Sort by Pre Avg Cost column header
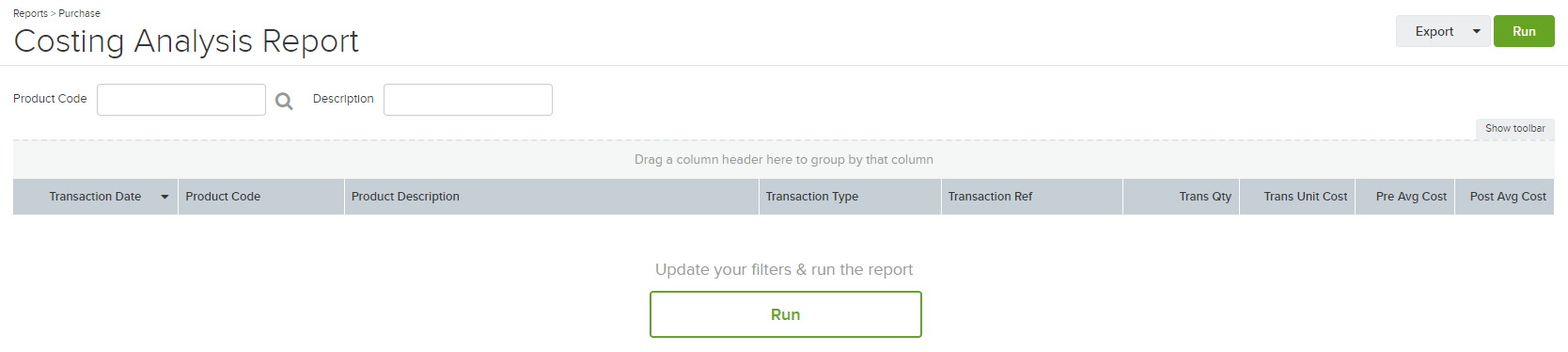The height and width of the screenshot is (352, 1568). pyautogui.click(x=1411, y=197)
